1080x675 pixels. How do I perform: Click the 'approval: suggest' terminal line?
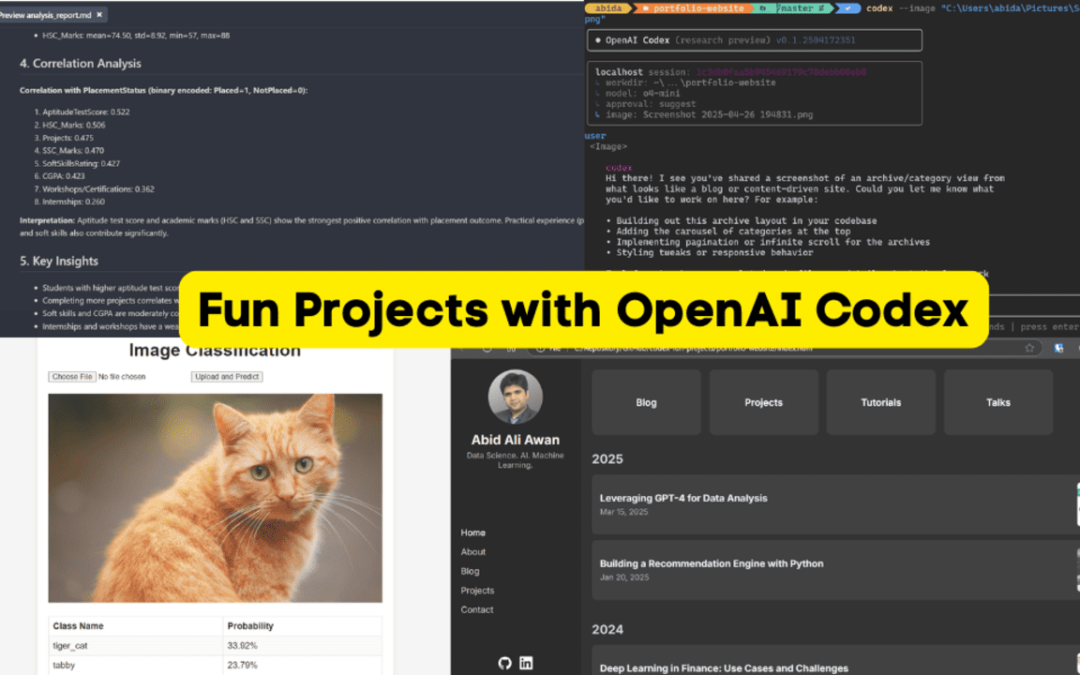[x=645, y=104]
